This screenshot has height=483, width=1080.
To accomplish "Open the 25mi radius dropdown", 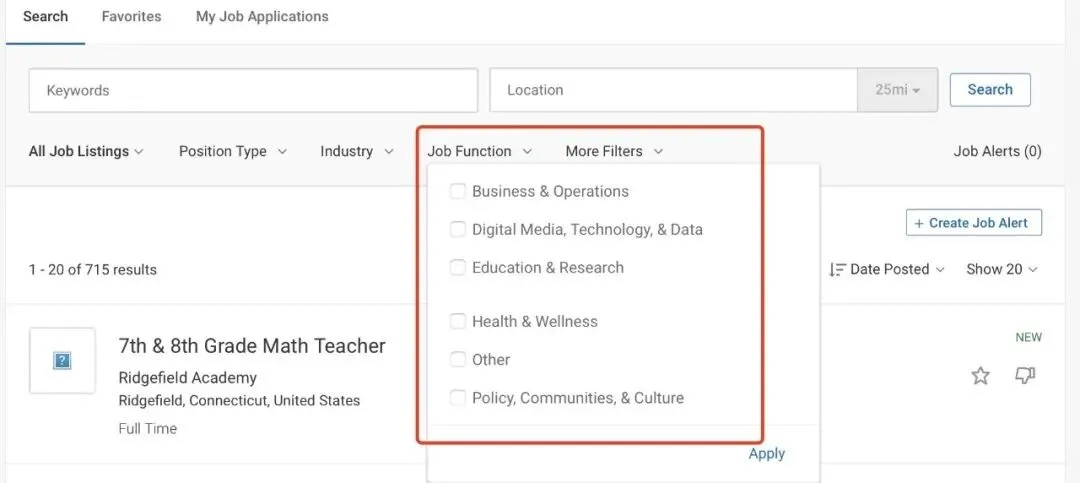I will pyautogui.click(x=897, y=90).
